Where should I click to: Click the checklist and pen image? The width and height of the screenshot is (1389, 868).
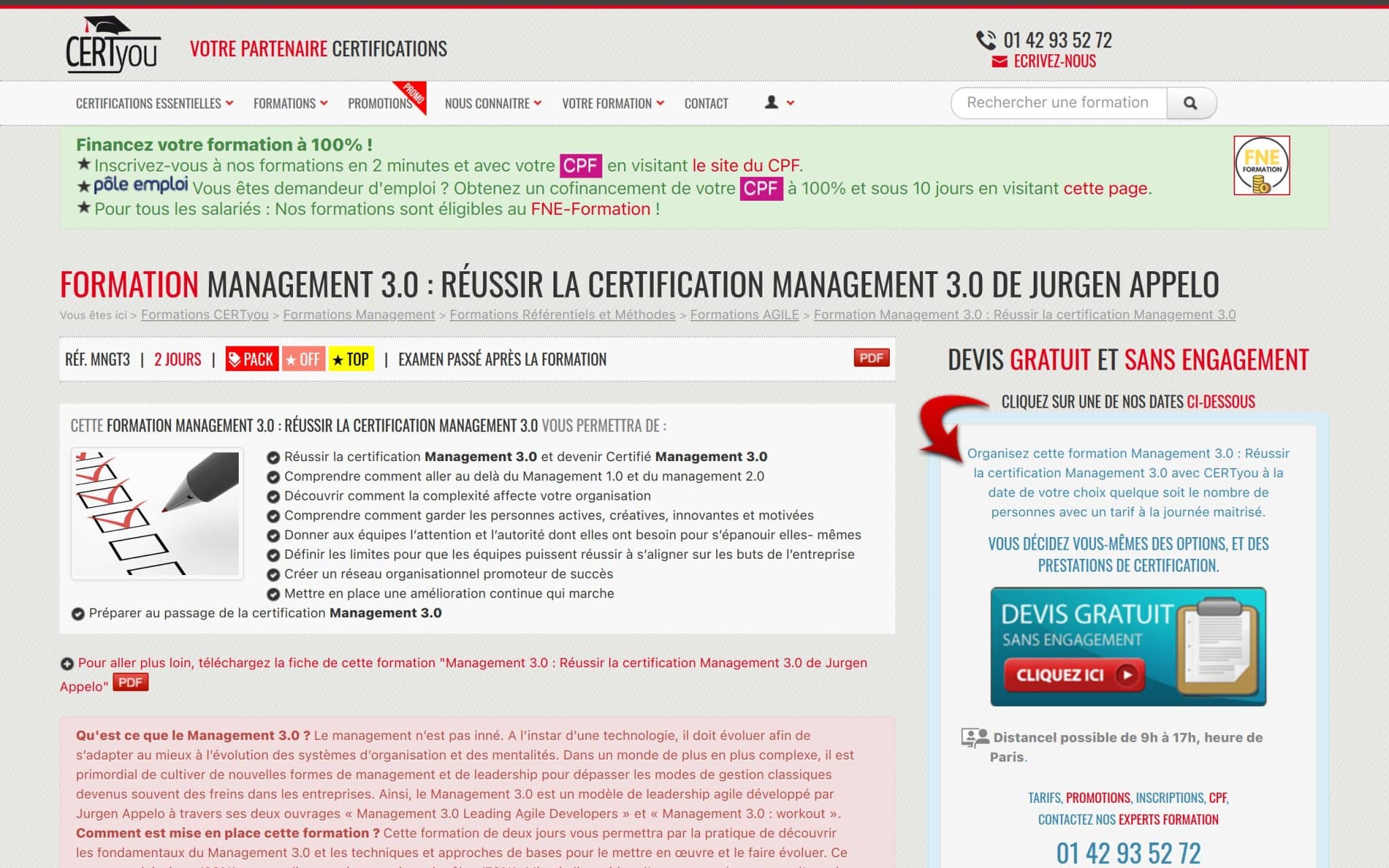click(x=157, y=513)
